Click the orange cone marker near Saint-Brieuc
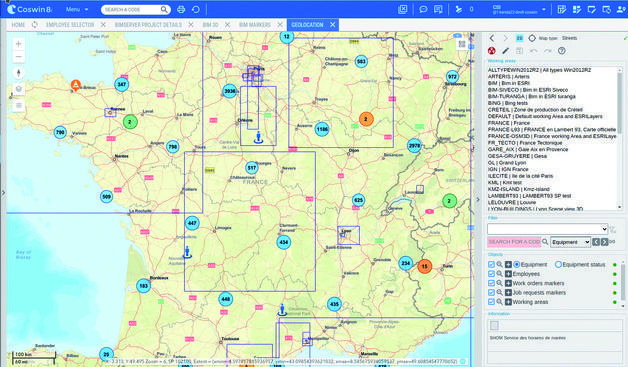This screenshot has width=628, height=367. pyautogui.click(x=76, y=85)
